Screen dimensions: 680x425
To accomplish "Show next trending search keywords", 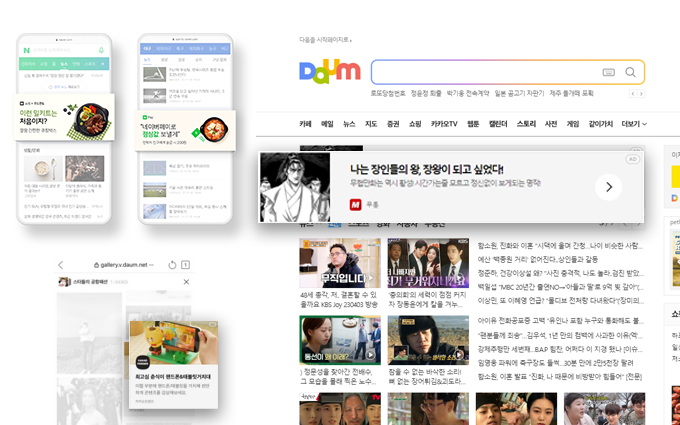I will click(x=640, y=93).
